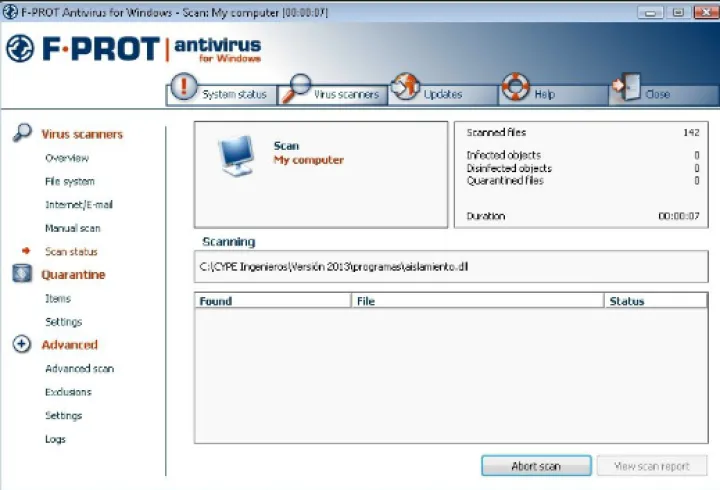Click the Updates globe icon
This screenshot has height=490, width=720.
coord(404,87)
